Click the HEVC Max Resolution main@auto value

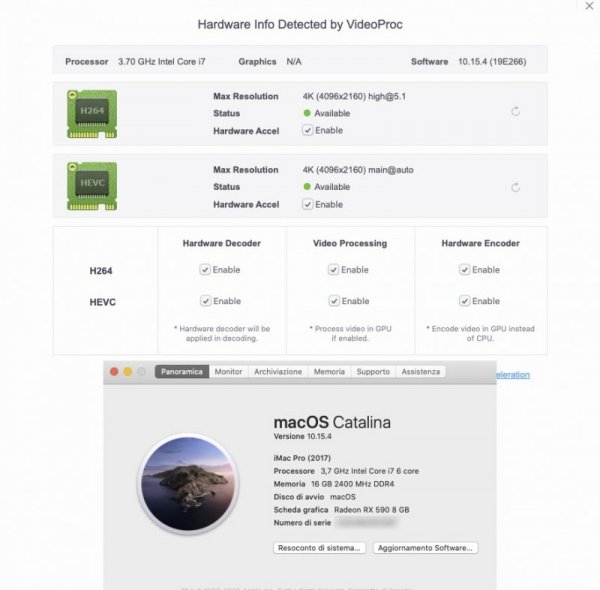coord(358,170)
